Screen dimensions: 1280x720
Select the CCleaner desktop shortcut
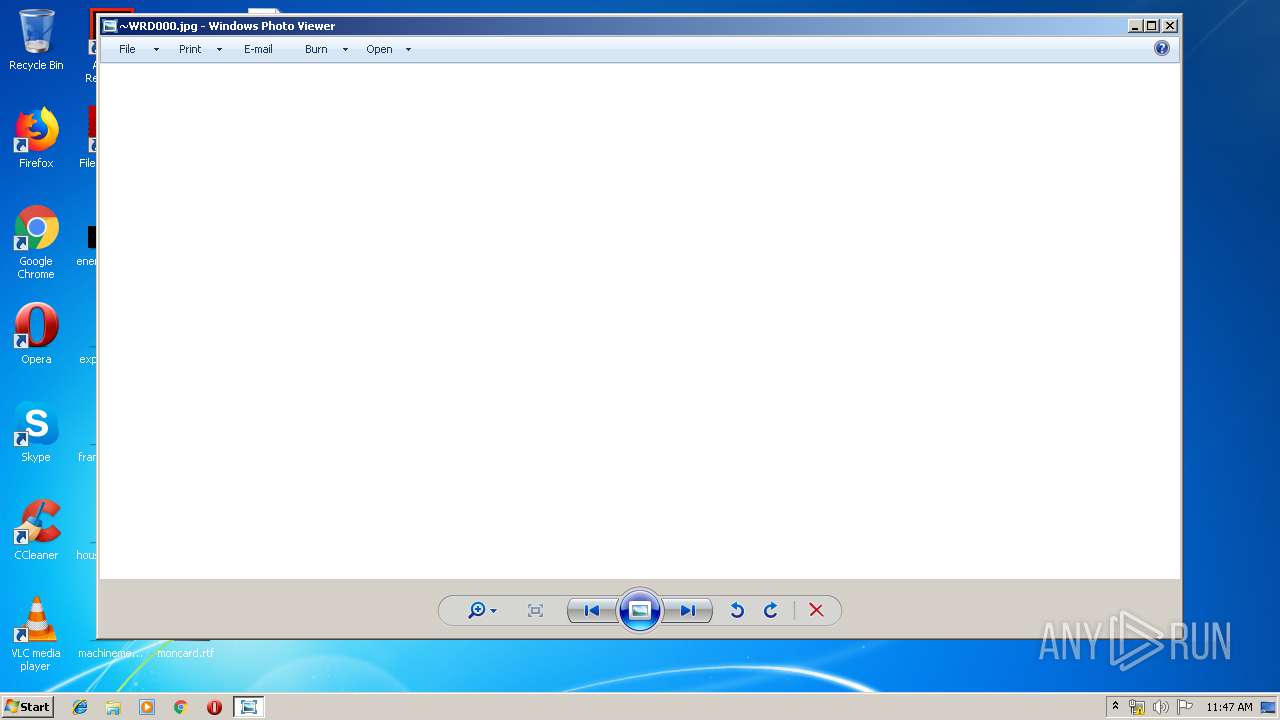[x=36, y=530]
